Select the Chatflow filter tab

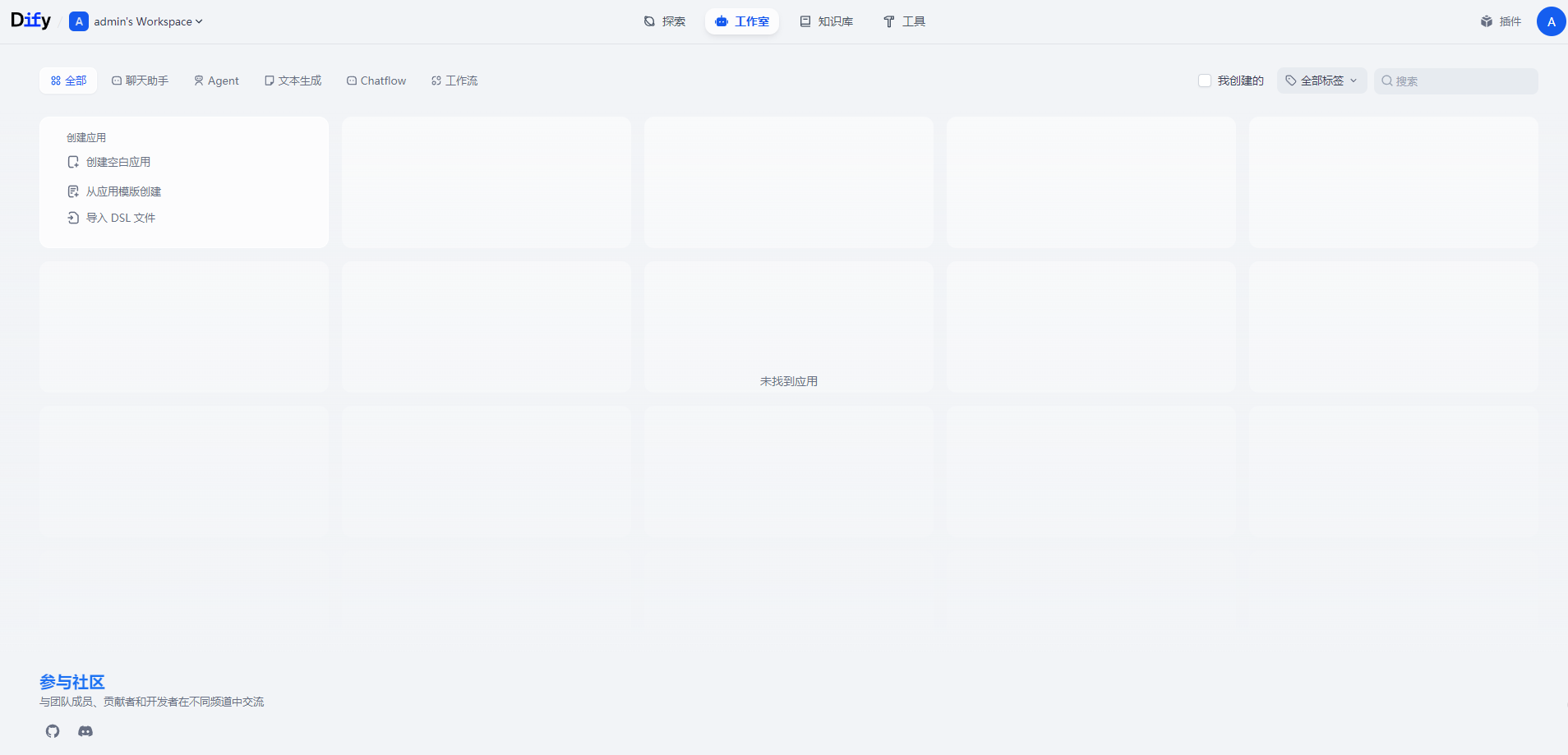pos(376,81)
